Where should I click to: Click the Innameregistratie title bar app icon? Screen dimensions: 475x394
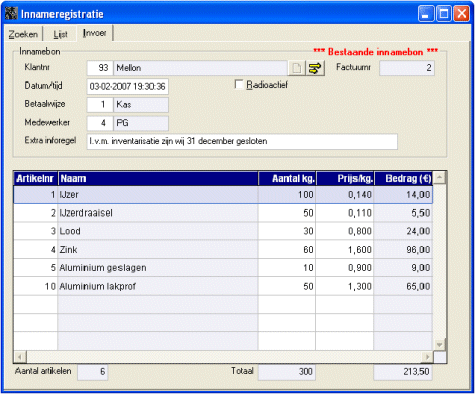[11, 14]
